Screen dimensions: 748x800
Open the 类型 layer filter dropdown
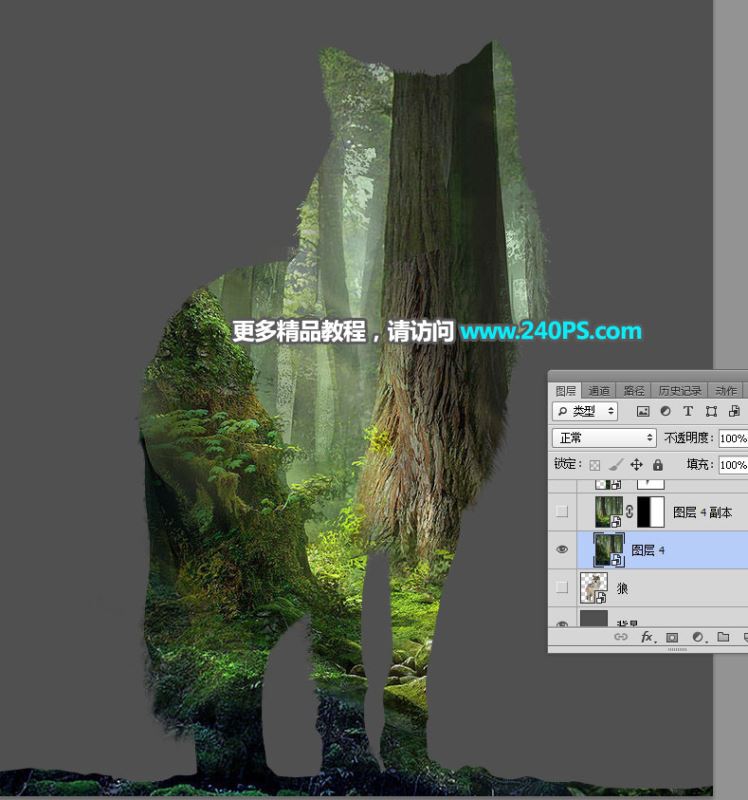[x=585, y=411]
